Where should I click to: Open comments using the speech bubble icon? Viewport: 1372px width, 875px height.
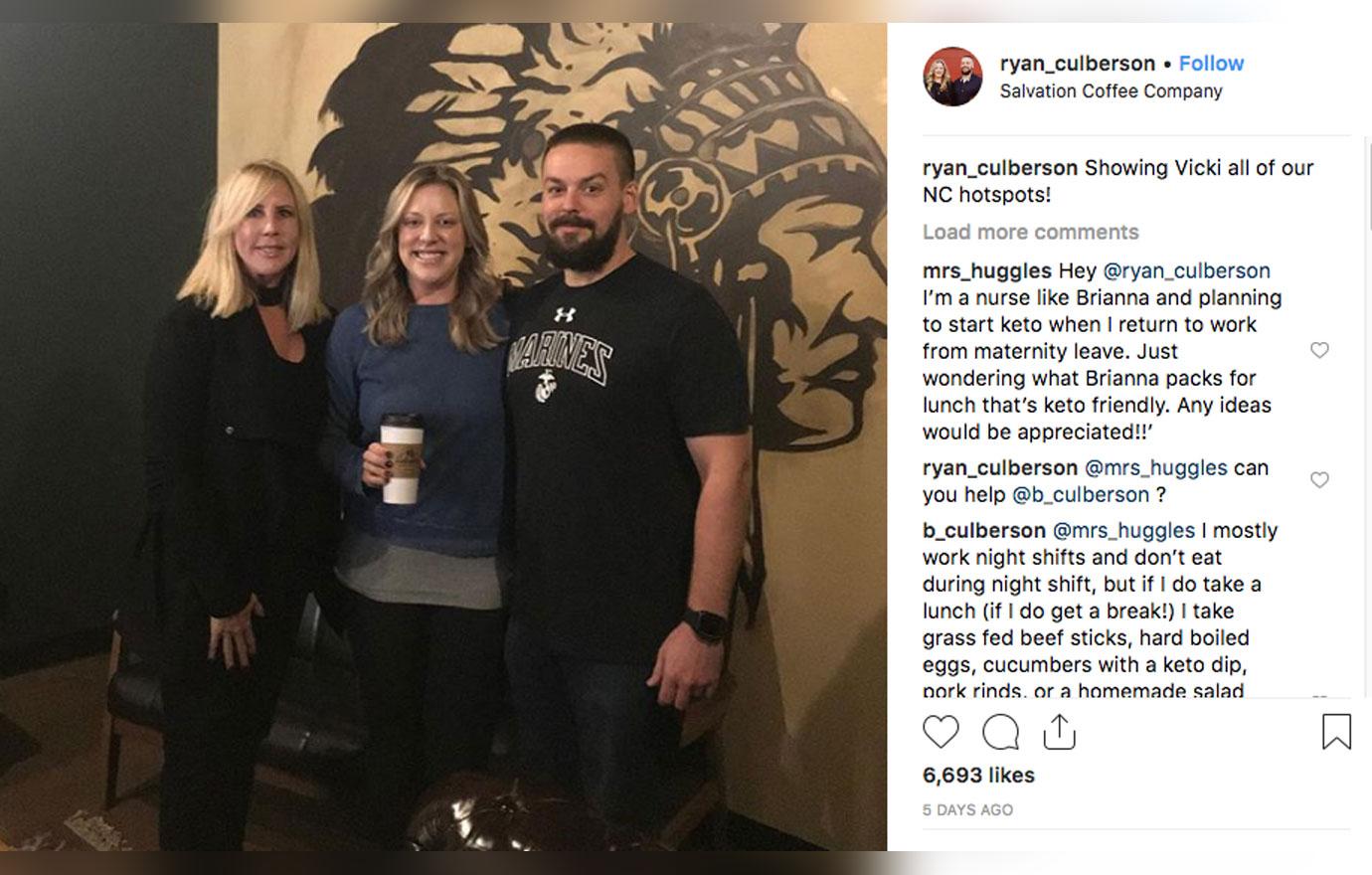pyautogui.click(x=1000, y=732)
